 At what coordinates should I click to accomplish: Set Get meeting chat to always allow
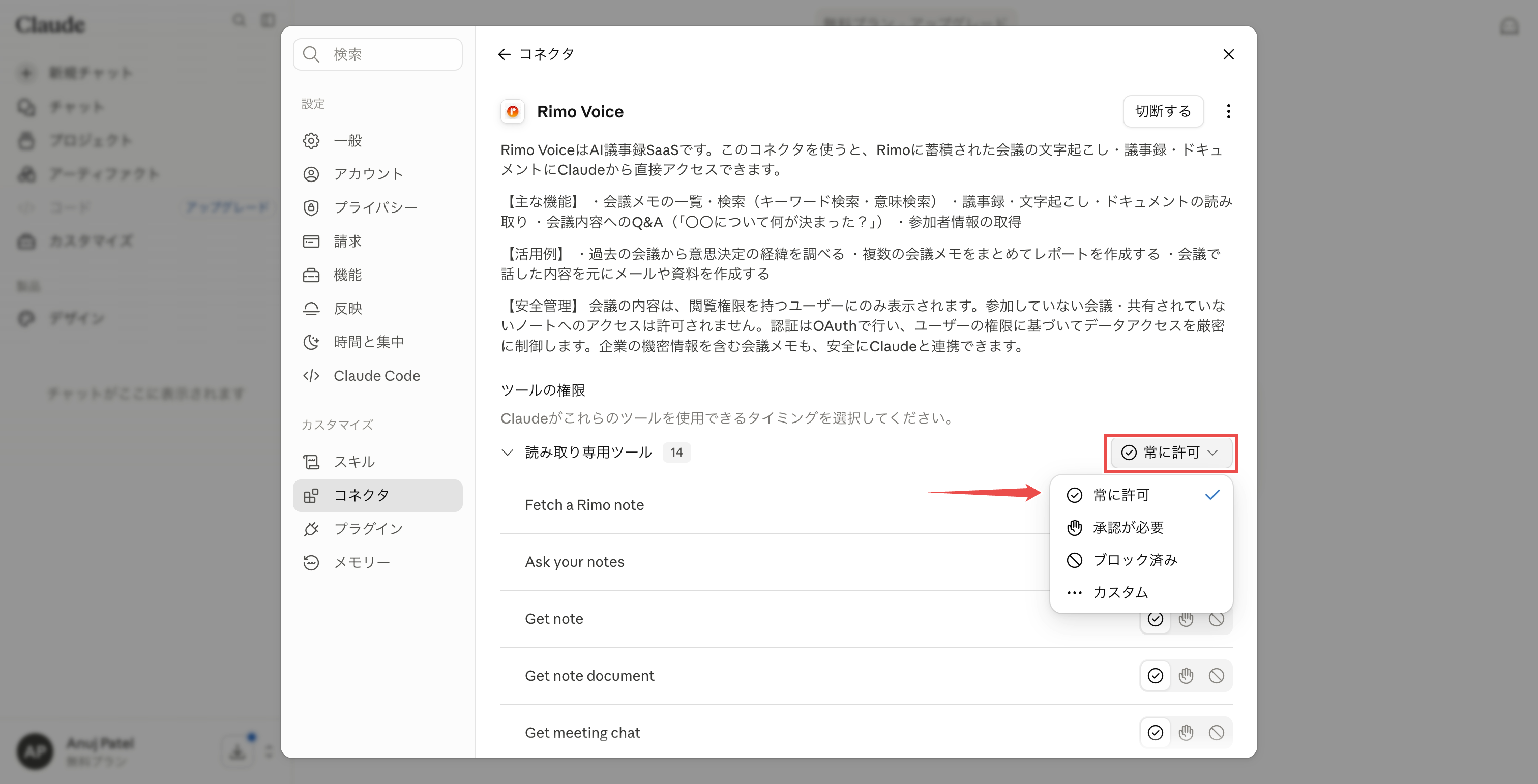(x=1156, y=733)
